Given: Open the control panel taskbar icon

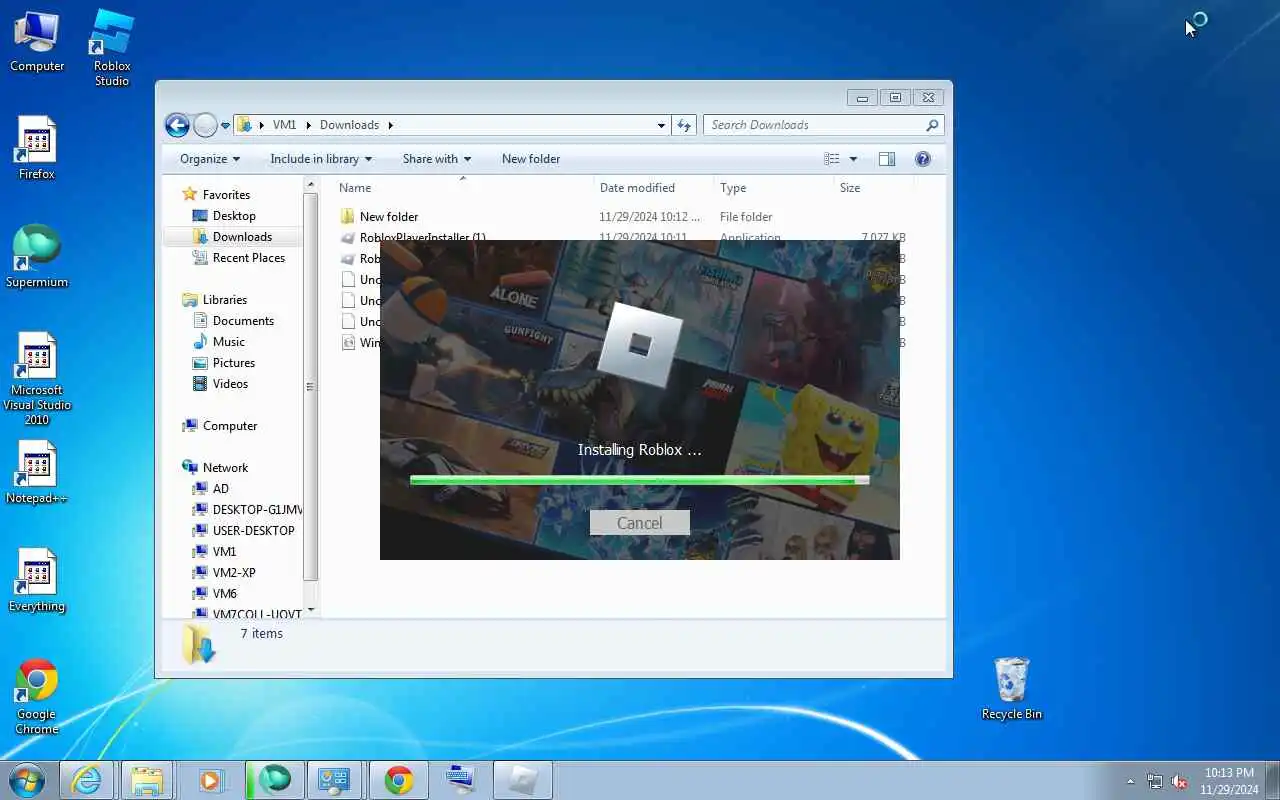Looking at the screenshot, I should tap(335, 780).
